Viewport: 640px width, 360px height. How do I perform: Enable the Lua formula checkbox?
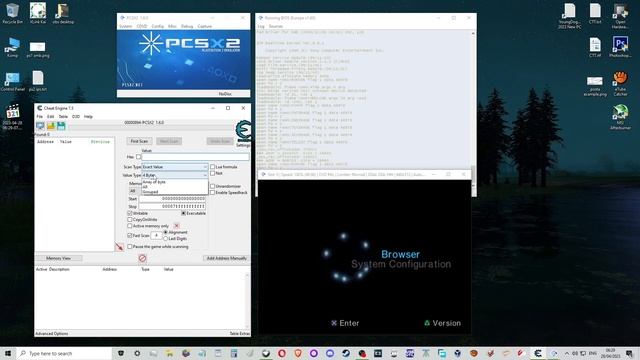212,167
